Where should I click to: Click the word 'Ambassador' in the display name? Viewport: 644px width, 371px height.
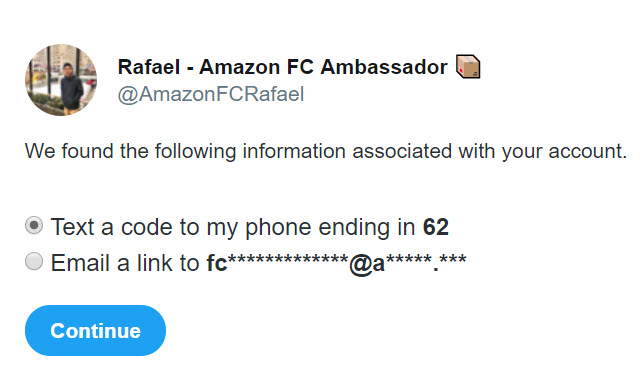coord(384,67)
